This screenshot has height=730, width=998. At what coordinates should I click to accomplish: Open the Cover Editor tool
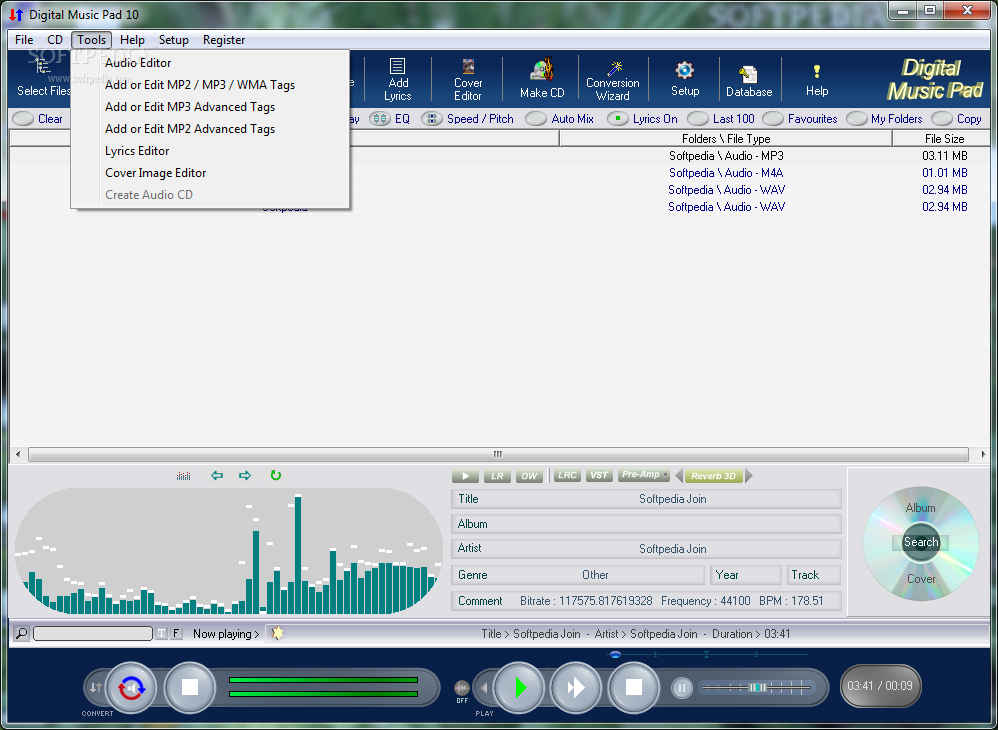[x=468, y=80]
